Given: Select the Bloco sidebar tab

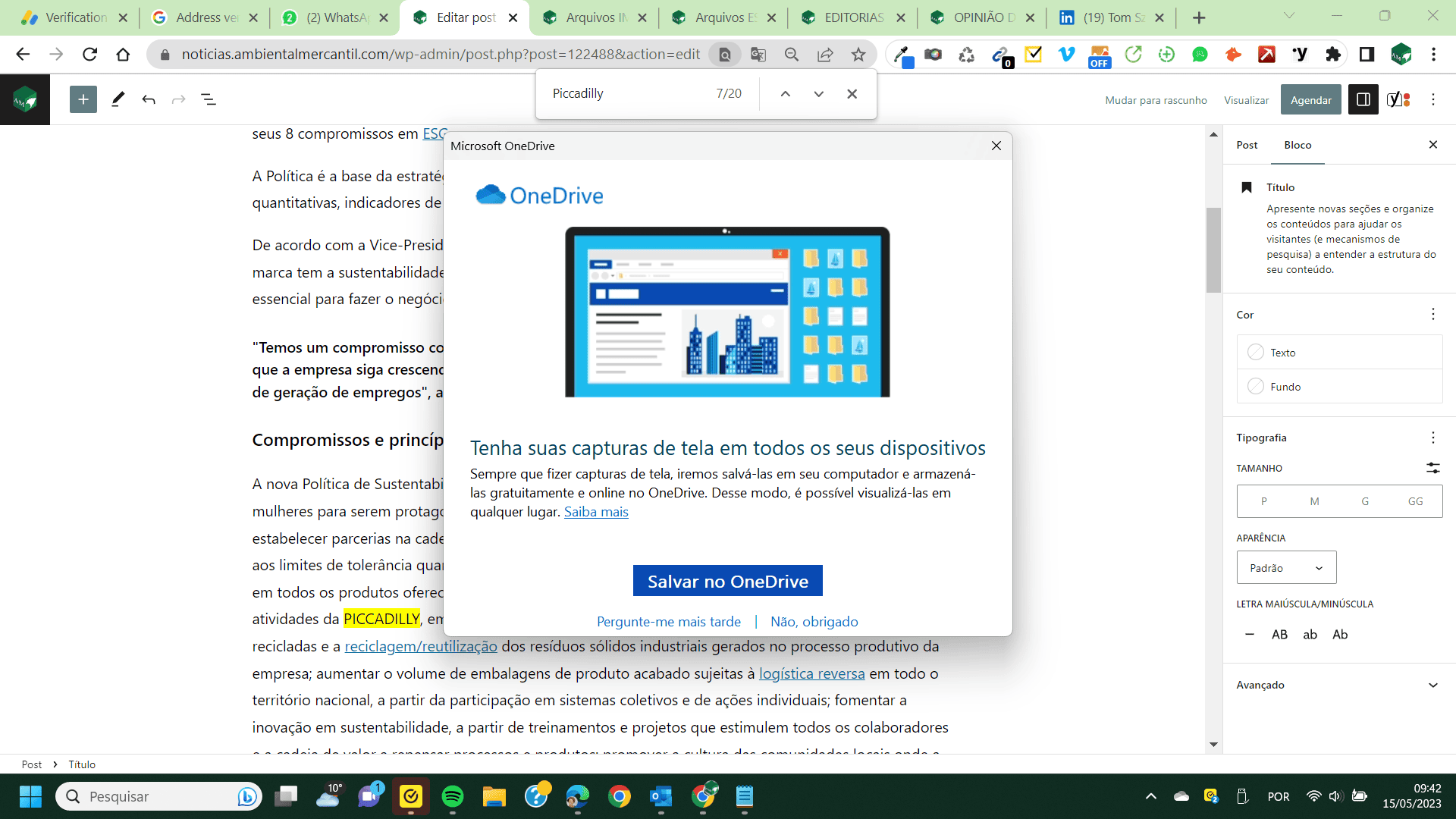Looking at the screenshot, I should (1298, 145).
